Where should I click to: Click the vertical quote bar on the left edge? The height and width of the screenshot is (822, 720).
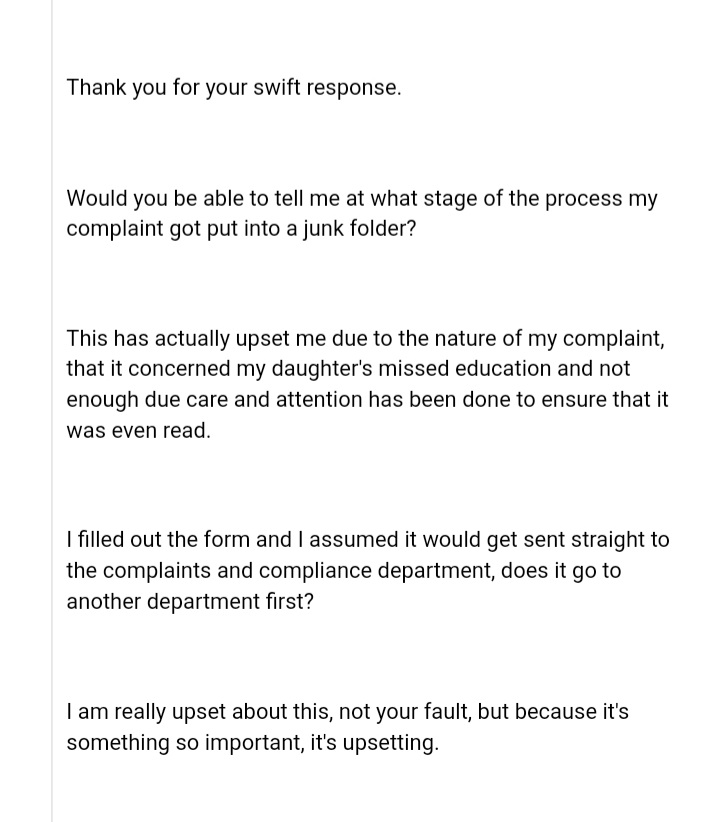pos(53,411)
